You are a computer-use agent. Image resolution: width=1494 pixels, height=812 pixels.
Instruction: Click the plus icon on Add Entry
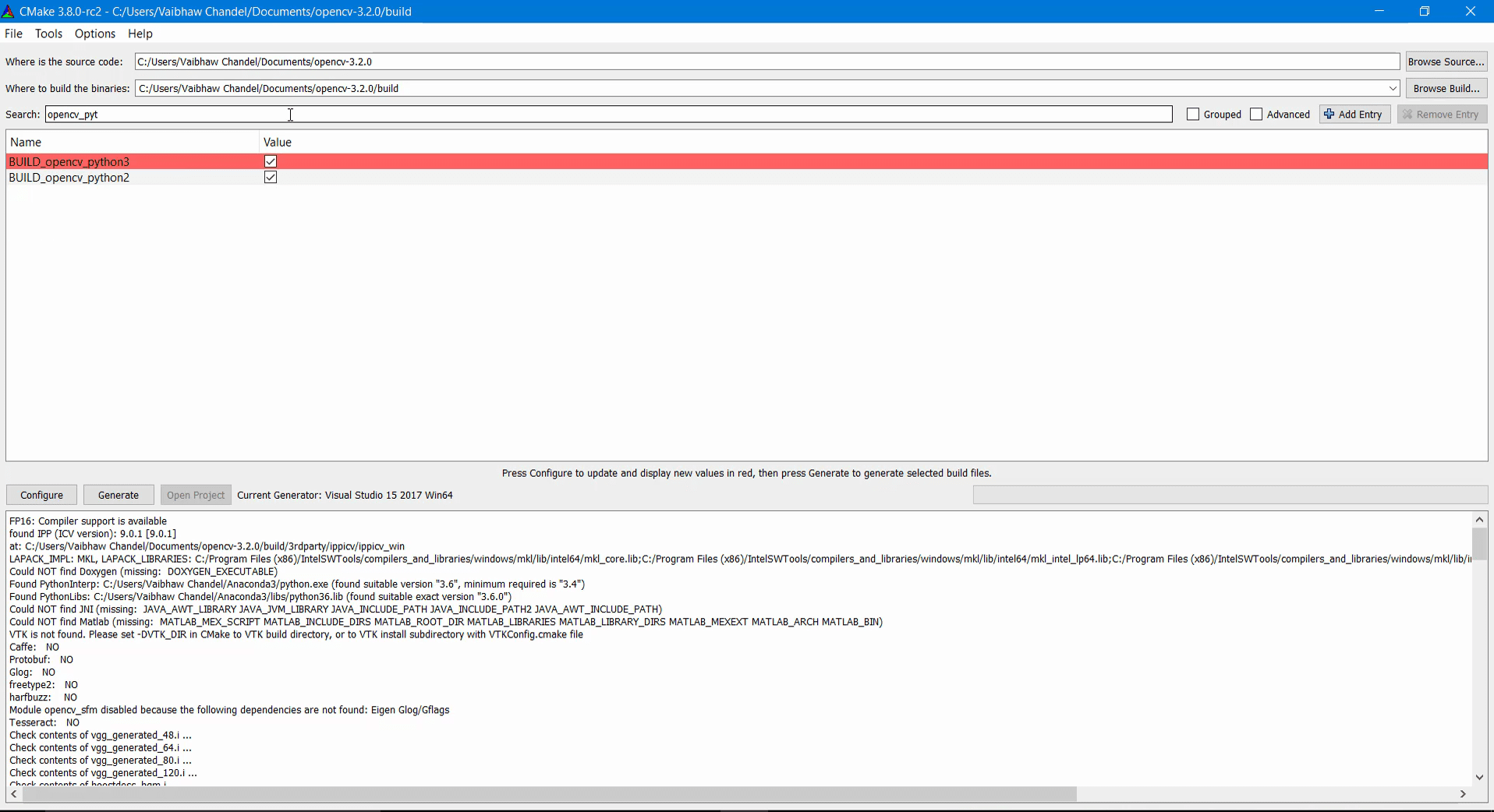tap(1329, 114)
